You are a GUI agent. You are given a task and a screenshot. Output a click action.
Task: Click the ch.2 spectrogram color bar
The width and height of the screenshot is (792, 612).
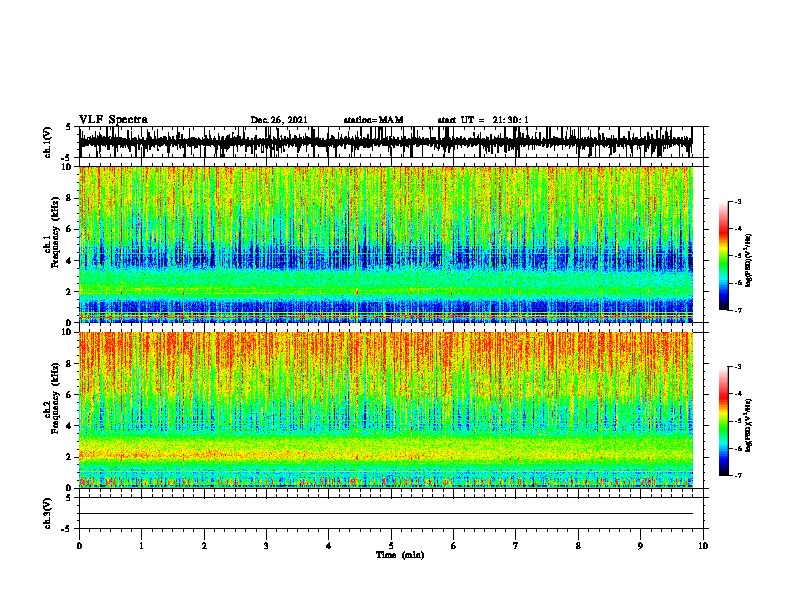[x=724, y=421]
